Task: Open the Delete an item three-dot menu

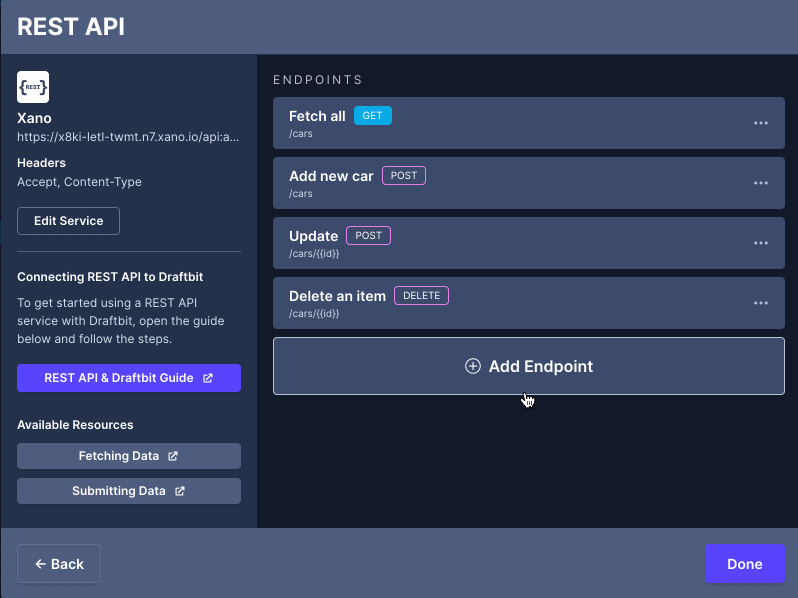Action: 760,303
